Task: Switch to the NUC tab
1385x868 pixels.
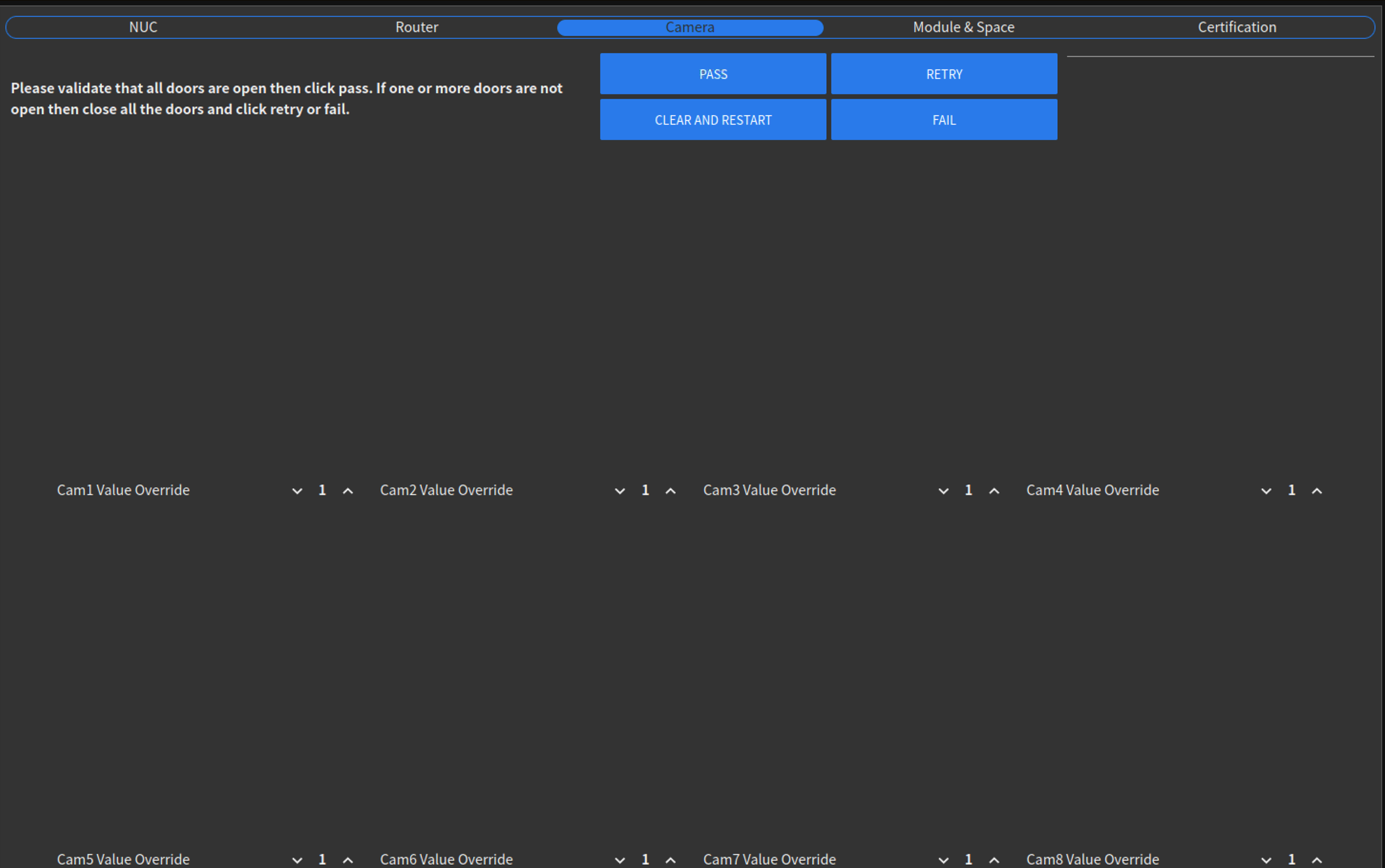Action: pyautogui.click(x=143, y=27)
